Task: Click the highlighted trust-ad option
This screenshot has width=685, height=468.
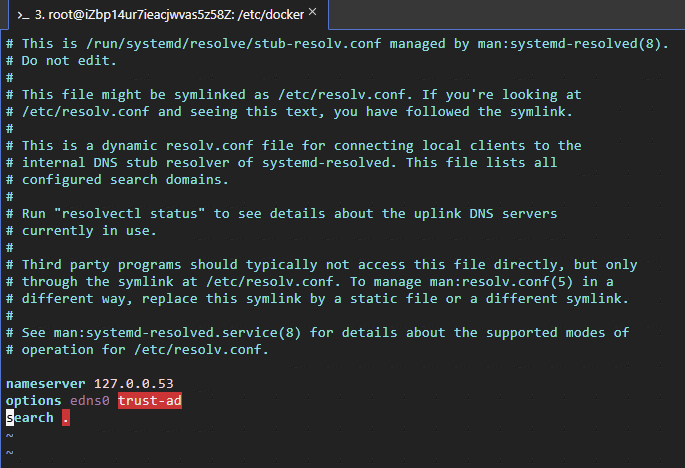Action: pyautogui.click(x=150, y=400)
